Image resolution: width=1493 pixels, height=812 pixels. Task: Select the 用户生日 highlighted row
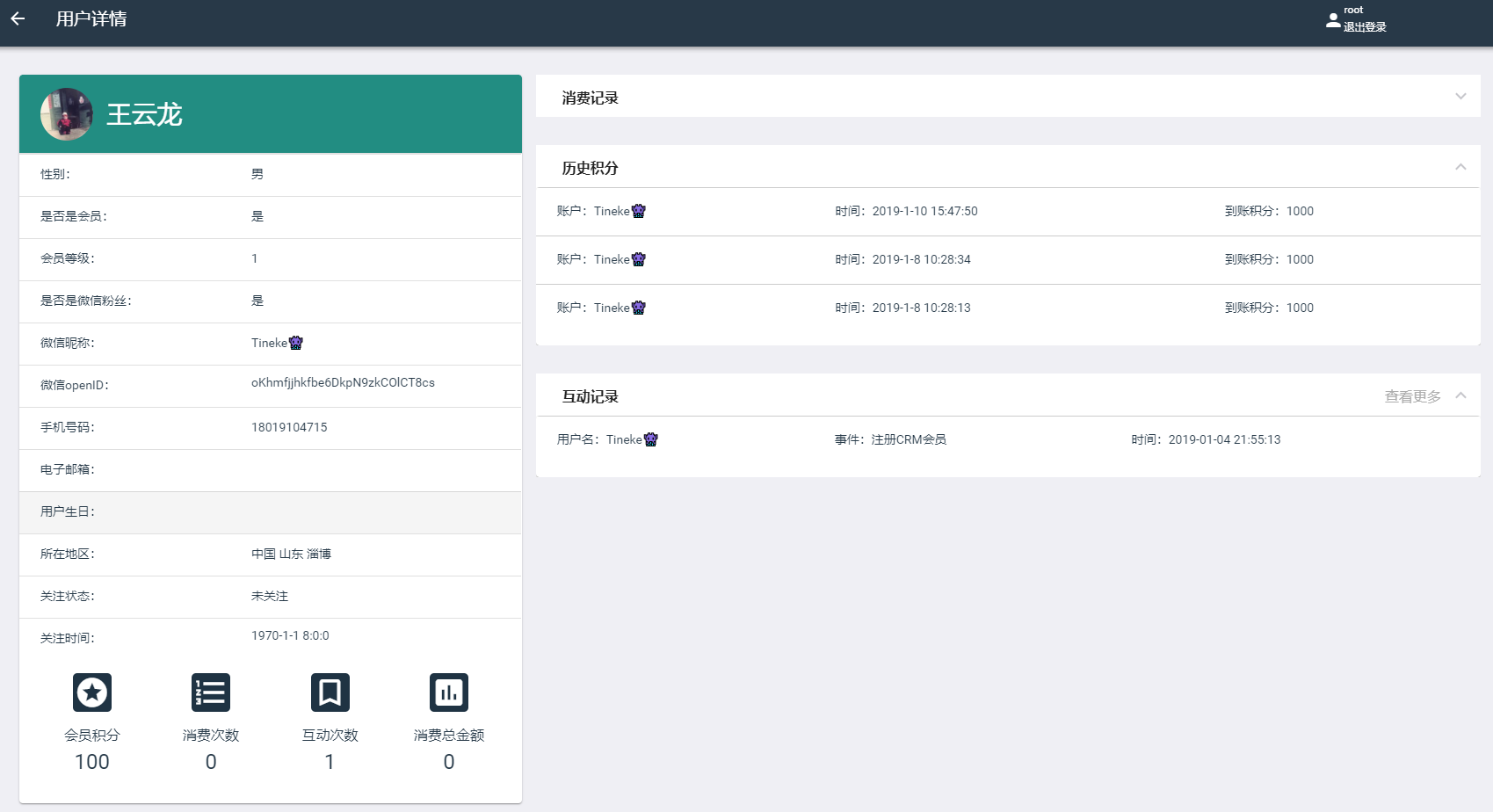[271, 512]
